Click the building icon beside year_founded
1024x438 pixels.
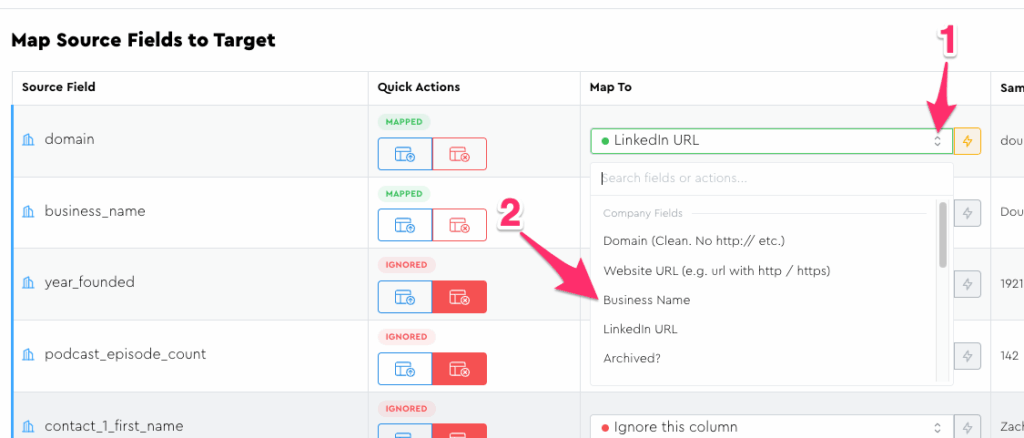pyautogui.click(x=28, y=283)
